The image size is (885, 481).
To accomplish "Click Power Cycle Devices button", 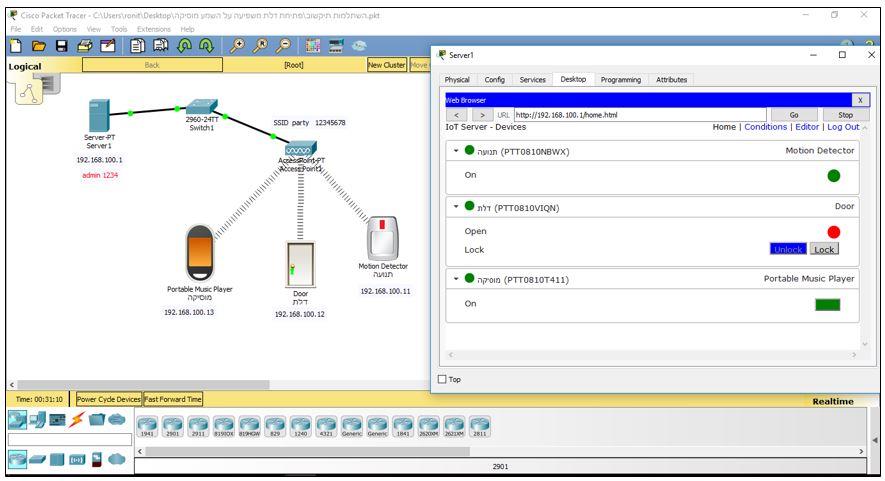I will pos(108,399).
